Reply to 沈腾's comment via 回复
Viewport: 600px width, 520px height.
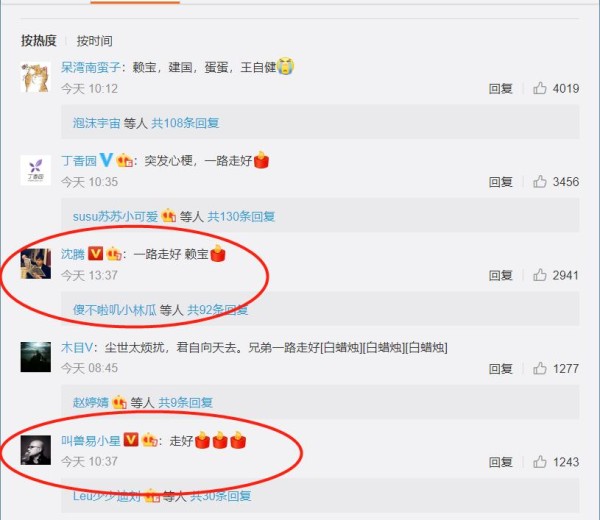[x=501, y=275]
